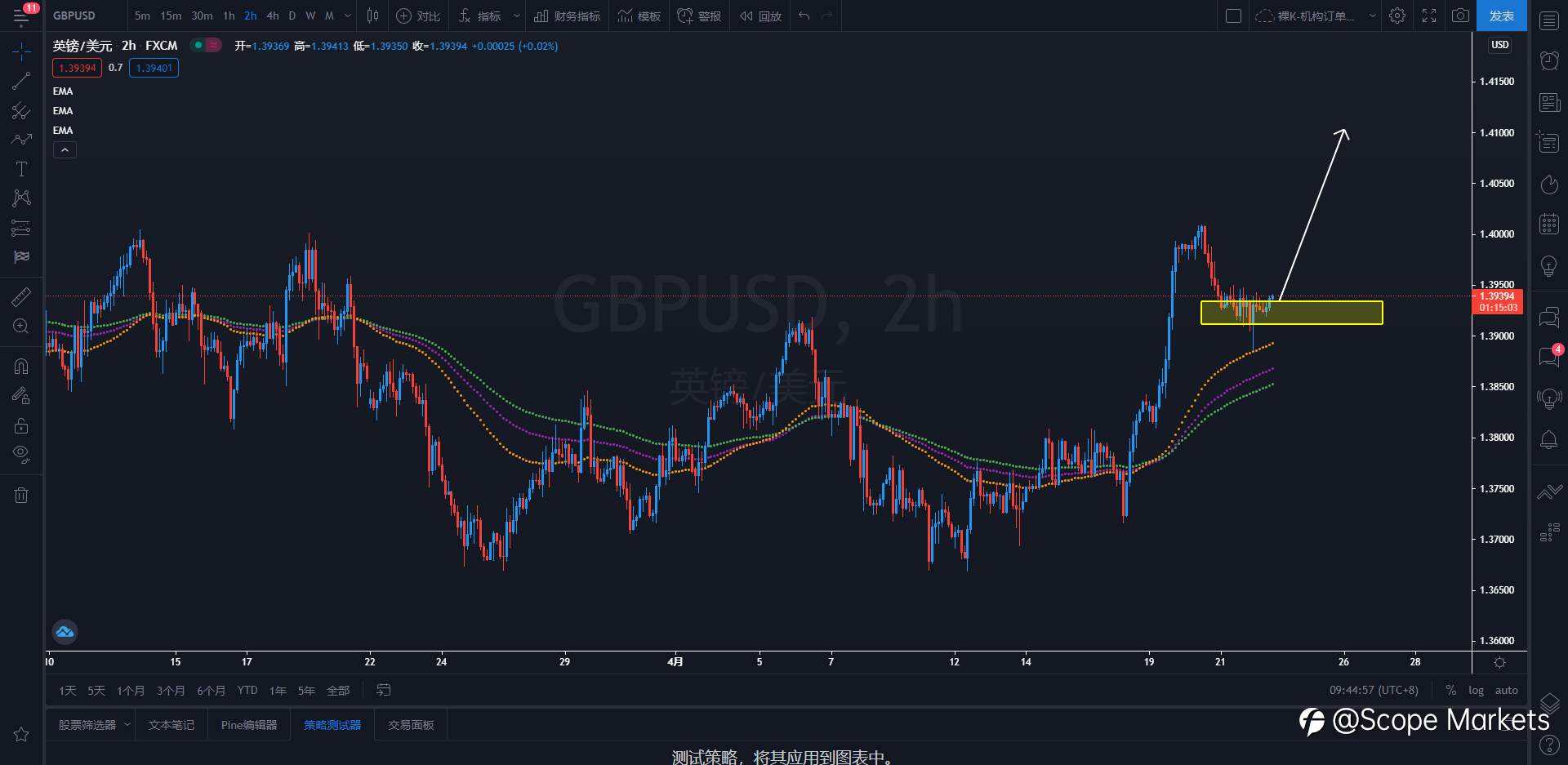Switch to the 30m timeframe
Viewport: 1568px width, 765px height.
(x=202, y=16)
